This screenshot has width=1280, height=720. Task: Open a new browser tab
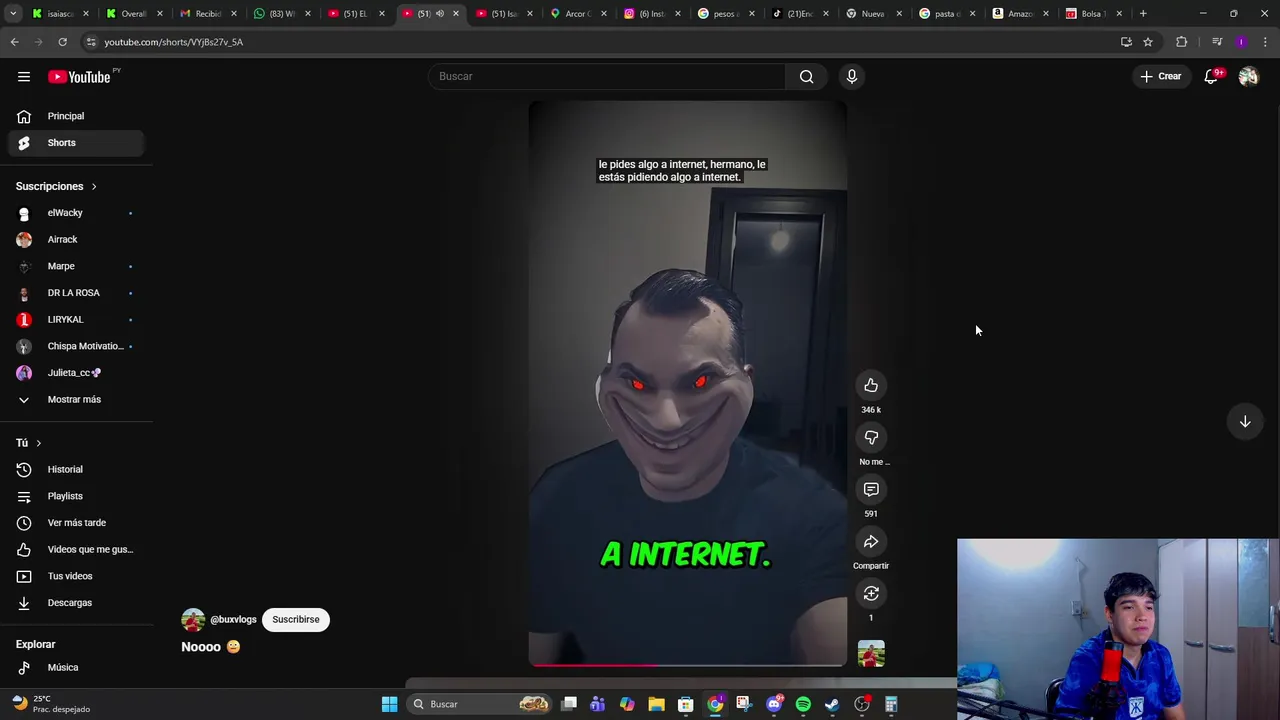click(x=1143, y=14)
